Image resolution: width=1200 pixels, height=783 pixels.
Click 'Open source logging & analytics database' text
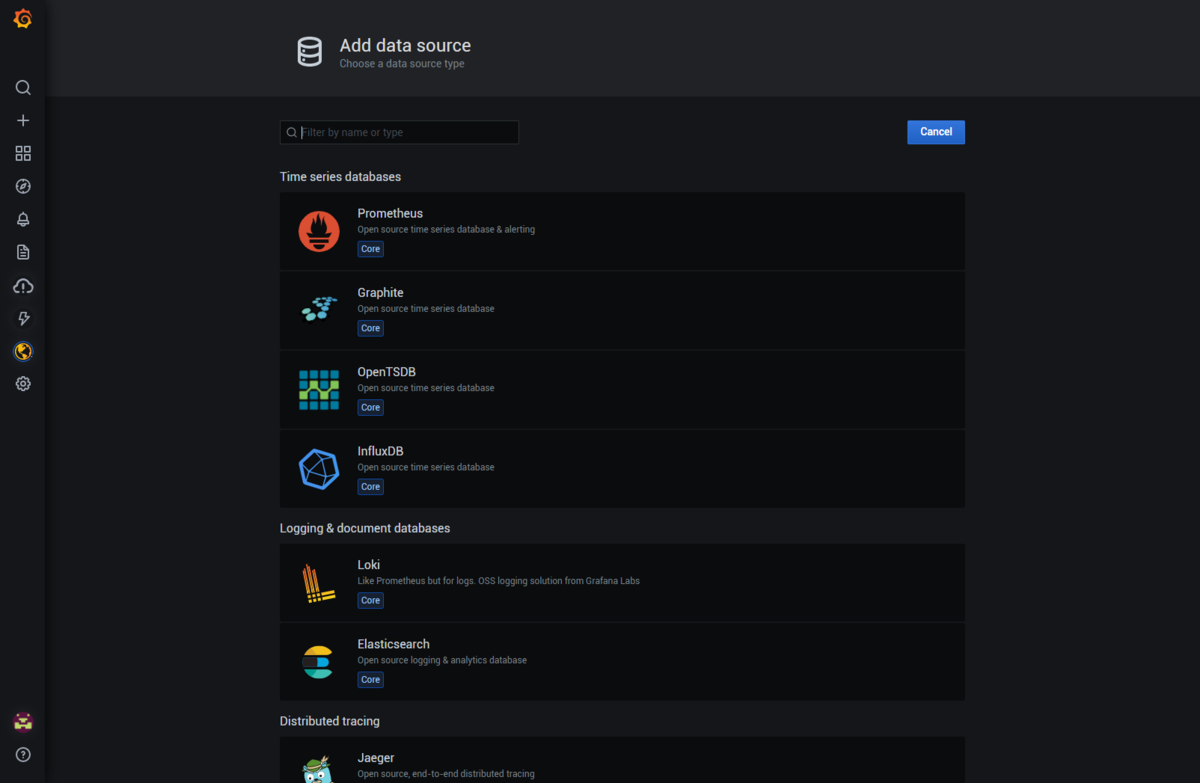point(442,660)
